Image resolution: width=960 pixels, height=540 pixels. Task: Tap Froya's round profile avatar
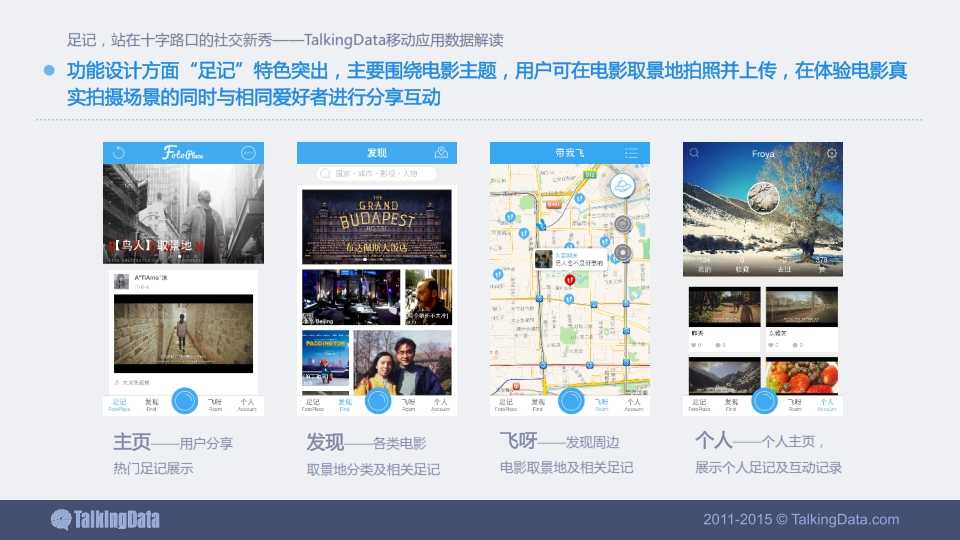[763, 197]
